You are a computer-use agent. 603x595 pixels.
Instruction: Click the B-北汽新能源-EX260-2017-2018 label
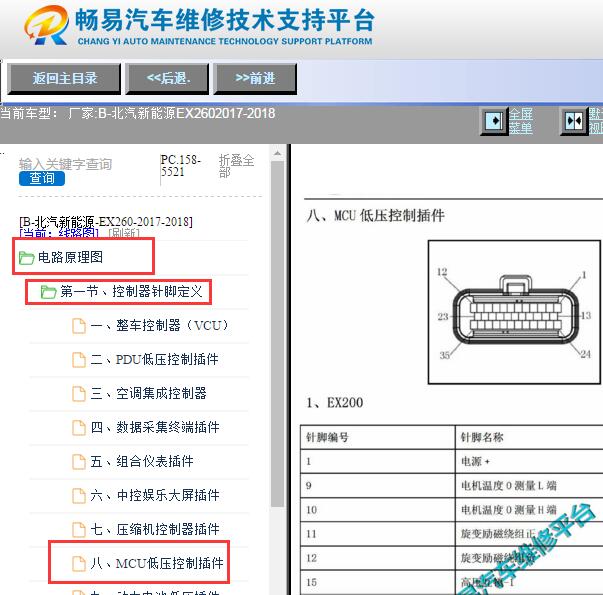(x=106, y=222)
